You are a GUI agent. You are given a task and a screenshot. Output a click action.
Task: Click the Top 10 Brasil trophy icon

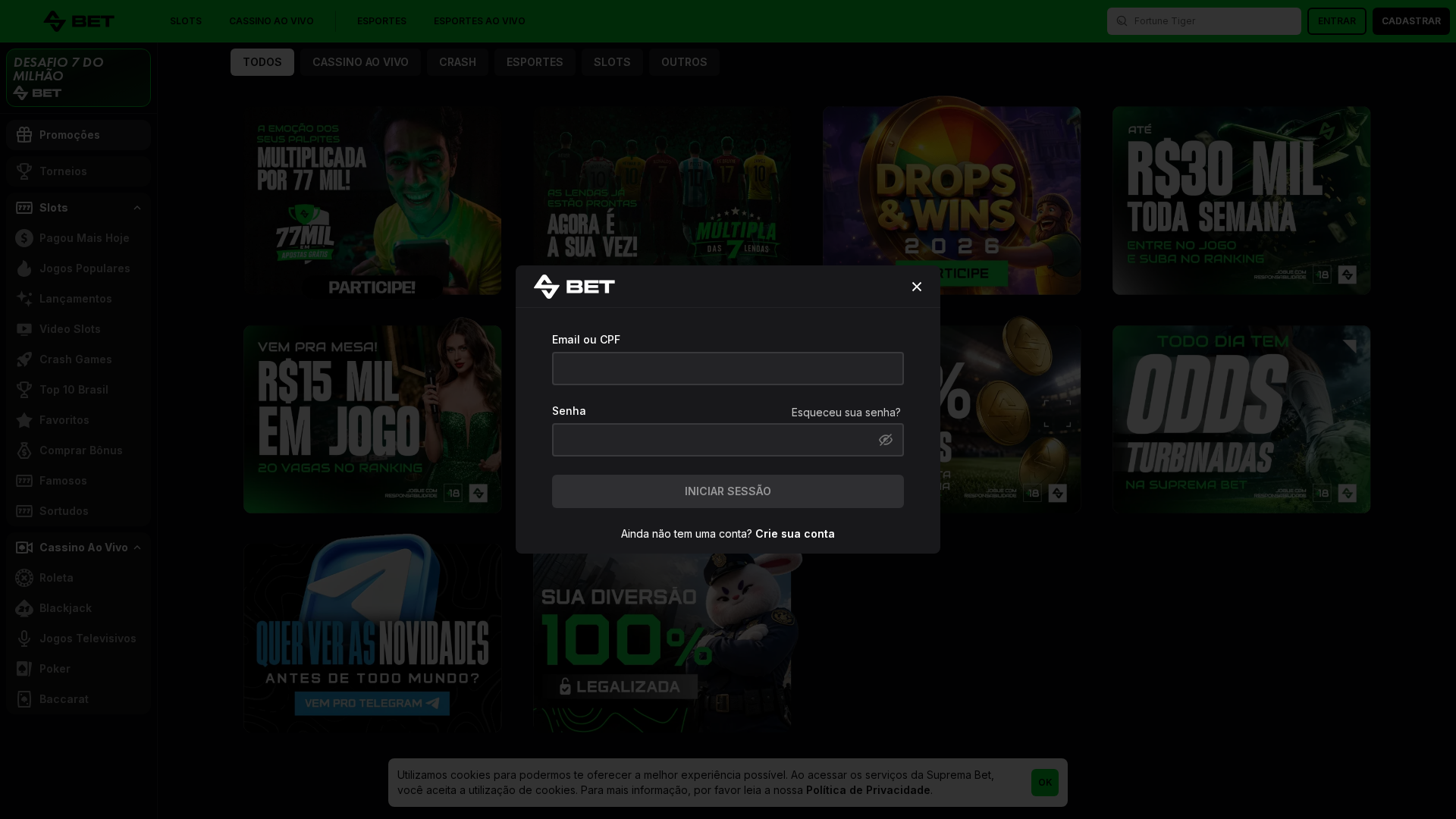coord(24,390)
